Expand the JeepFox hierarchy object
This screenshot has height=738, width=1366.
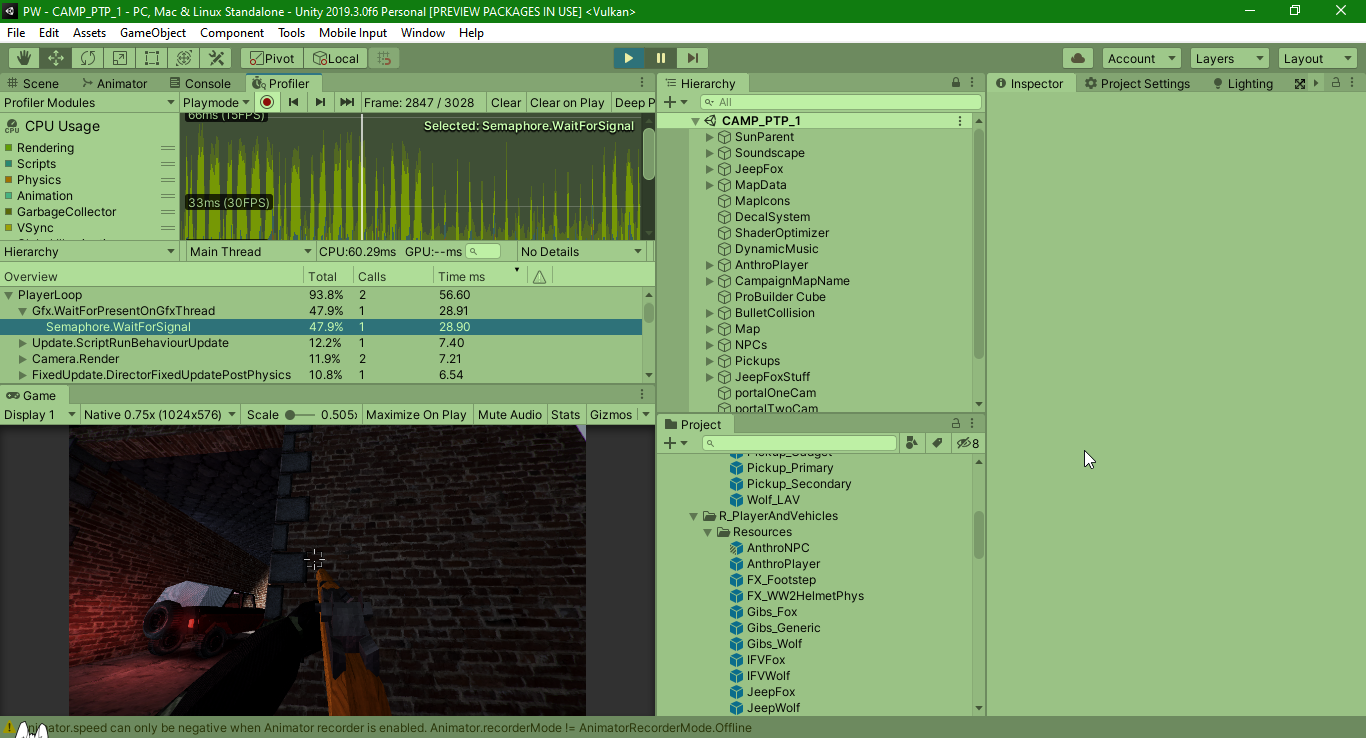(710, 169)
